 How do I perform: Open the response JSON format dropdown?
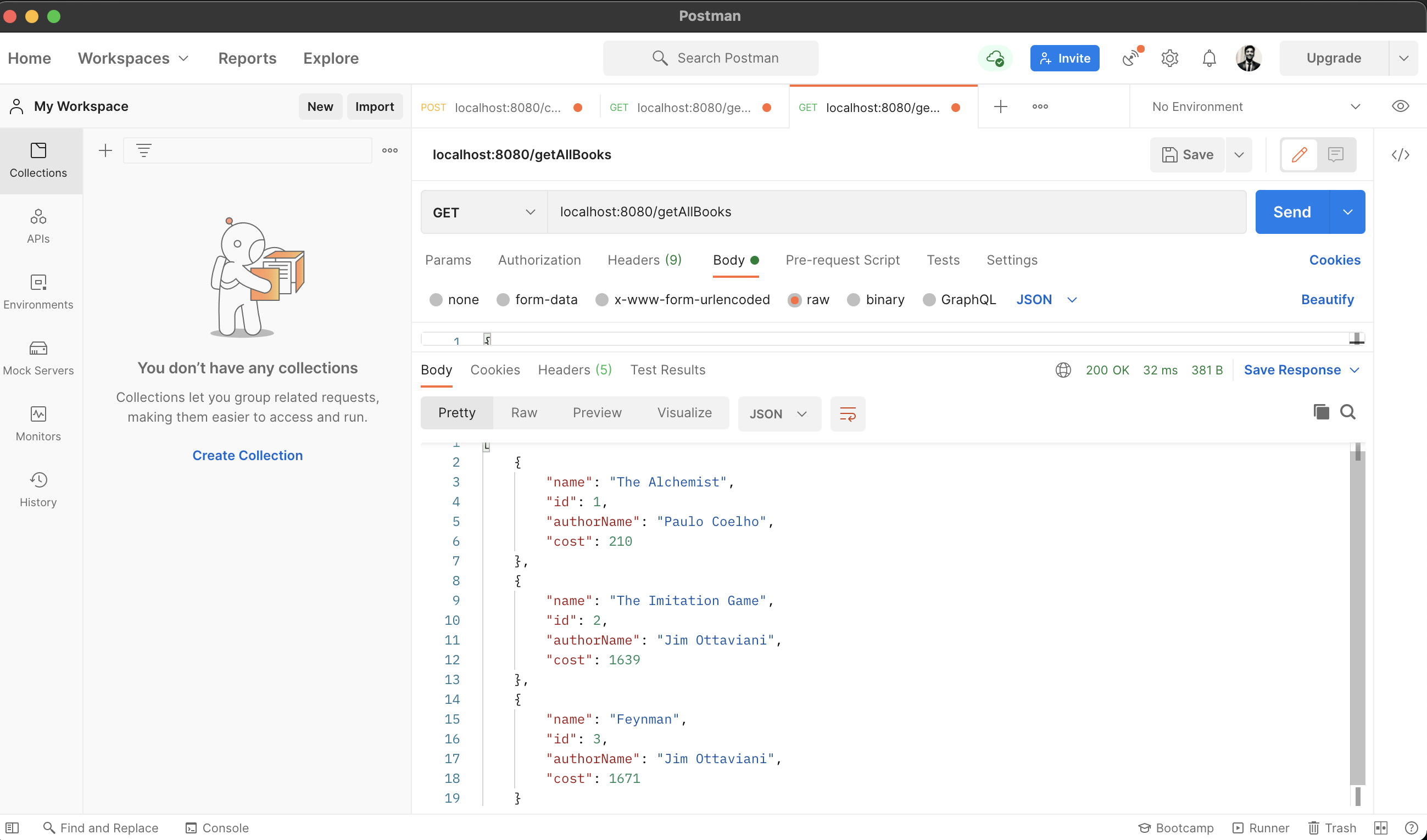pyautogui.click(x=779, y=414)
